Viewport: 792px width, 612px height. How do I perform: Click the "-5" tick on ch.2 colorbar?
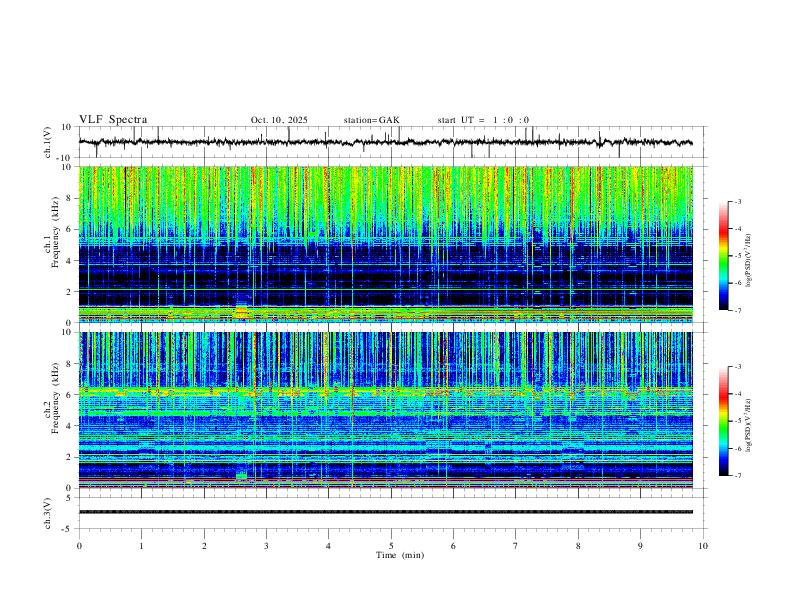[737, 421]
